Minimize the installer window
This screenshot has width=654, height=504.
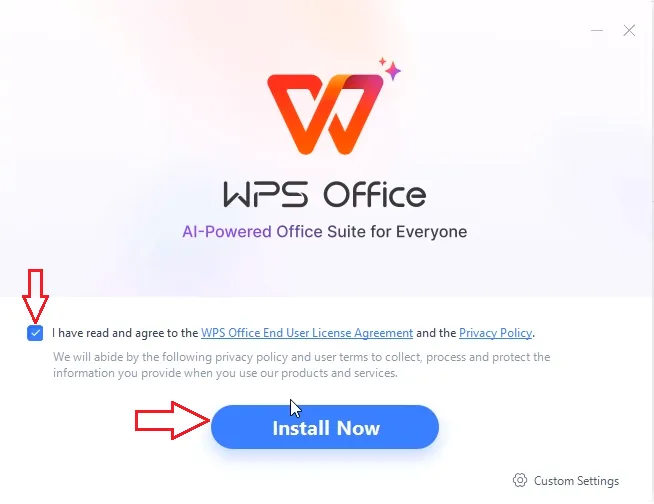(x=597, y=30)
